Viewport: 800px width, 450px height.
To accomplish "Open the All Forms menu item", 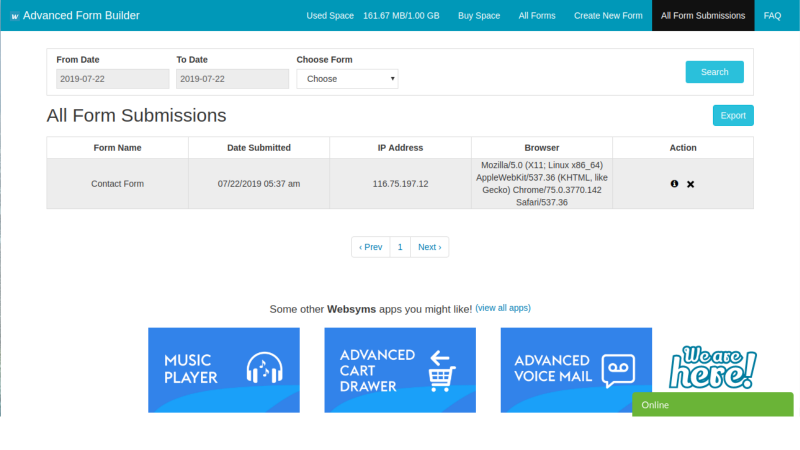I will pos(537,16).
